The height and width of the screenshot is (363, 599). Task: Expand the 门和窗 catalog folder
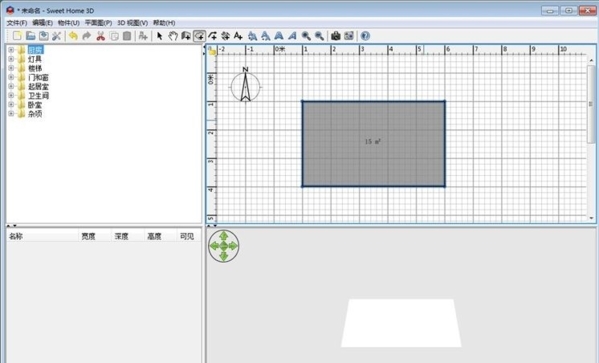pyautogui.click(x=11, y=77)
